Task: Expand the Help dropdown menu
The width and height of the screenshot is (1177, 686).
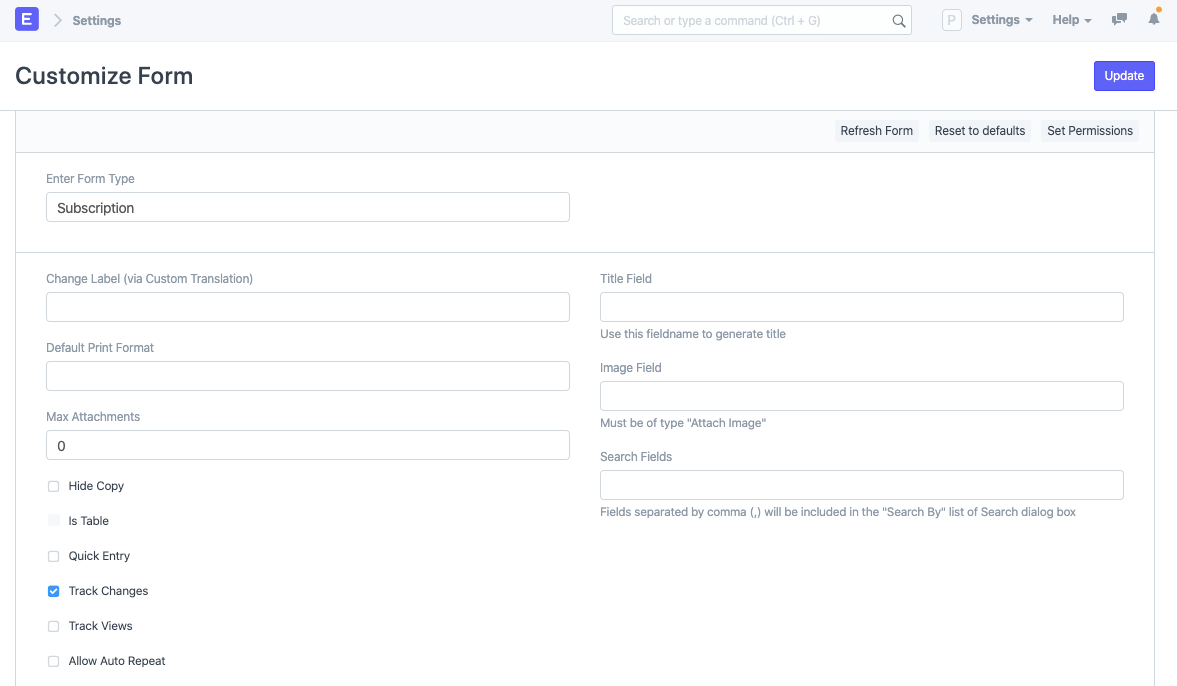Action: 1071,20
